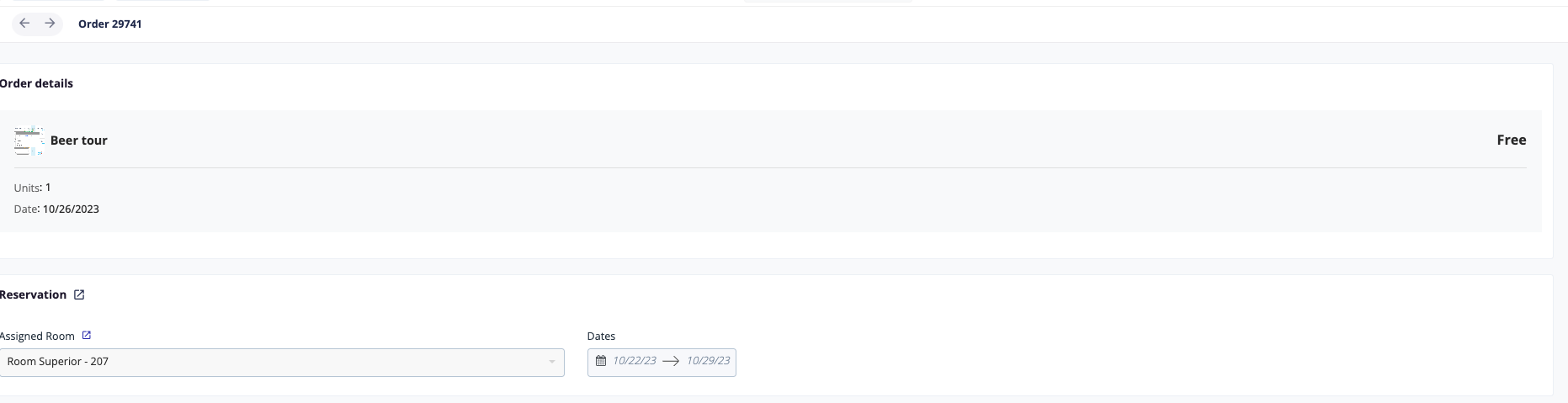The width and height of the screenshot is (1568, 403).
Task: Click the calendar icon in Dates field
Action: tap(600, 361)
